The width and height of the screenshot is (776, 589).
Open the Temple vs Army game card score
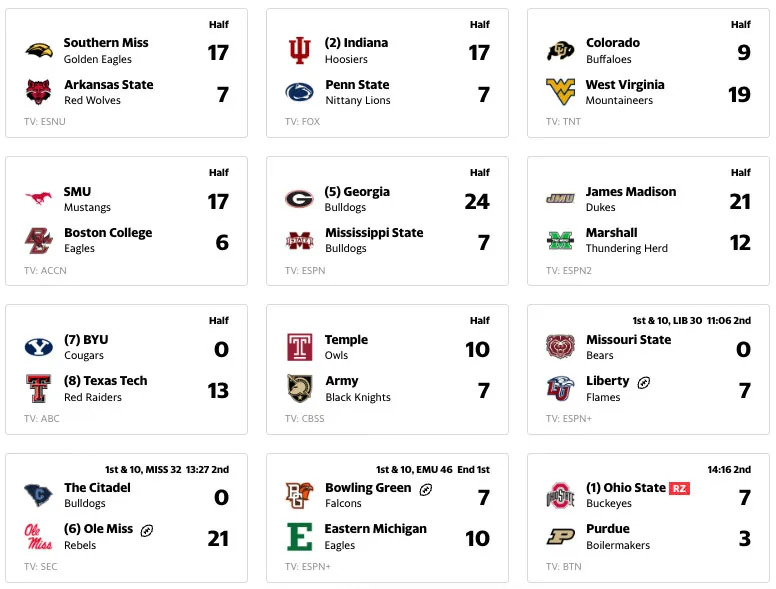[x=477, y=349]
